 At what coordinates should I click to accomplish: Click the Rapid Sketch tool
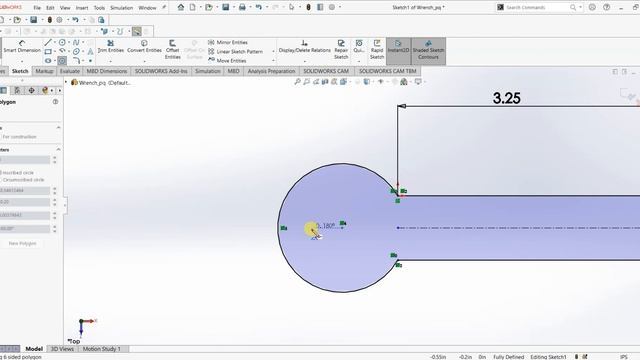pos(377,49)
